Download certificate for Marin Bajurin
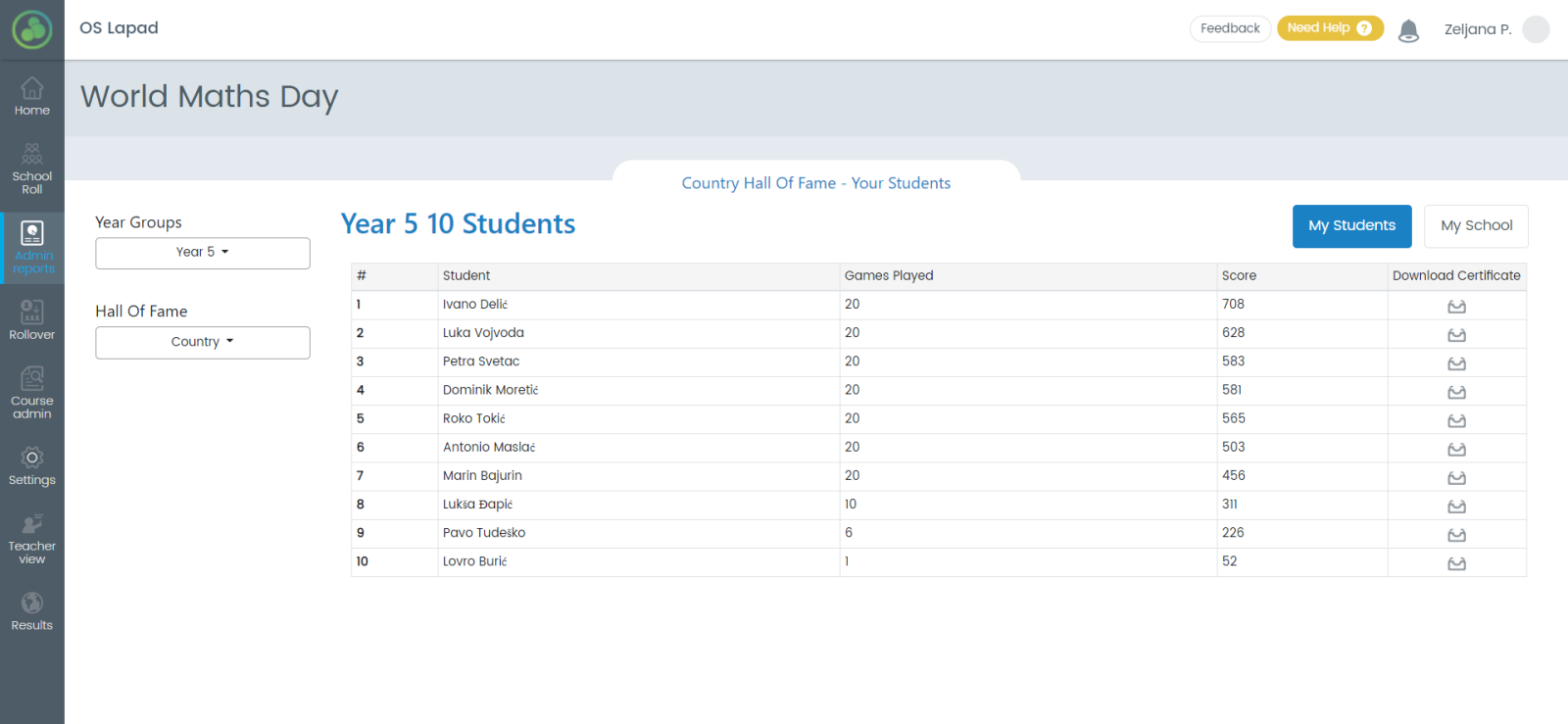Image resolution: width=1568 pixels, height=724 pixels. (1456, 477)
